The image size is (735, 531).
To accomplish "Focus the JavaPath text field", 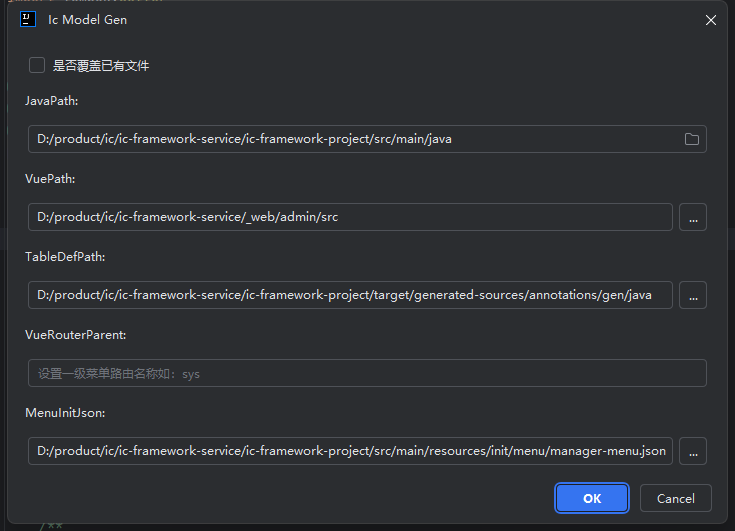I will click(350, 139).
